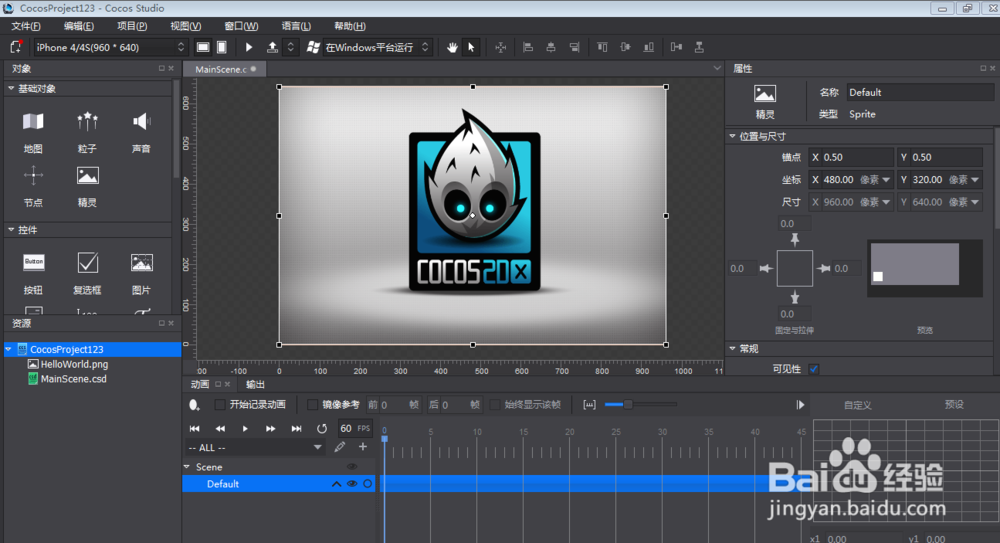Select the 图片 (Image) widget
Image resolution: width=1000 pixels, height=543 pixels.
[141, 272]
